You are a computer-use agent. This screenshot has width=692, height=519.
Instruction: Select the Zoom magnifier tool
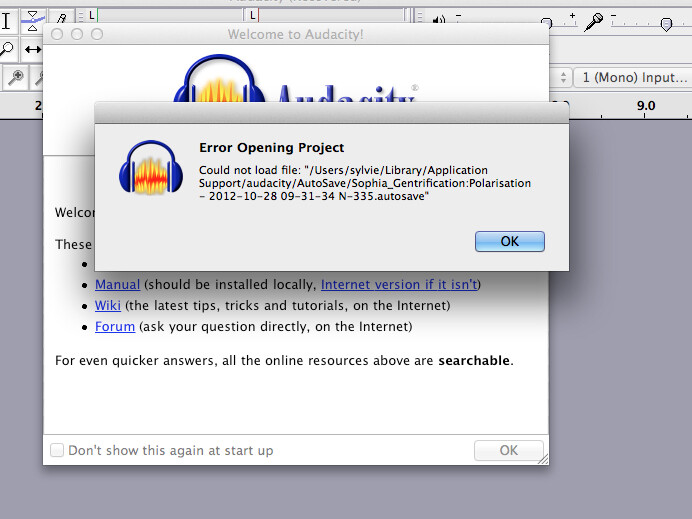7,49
